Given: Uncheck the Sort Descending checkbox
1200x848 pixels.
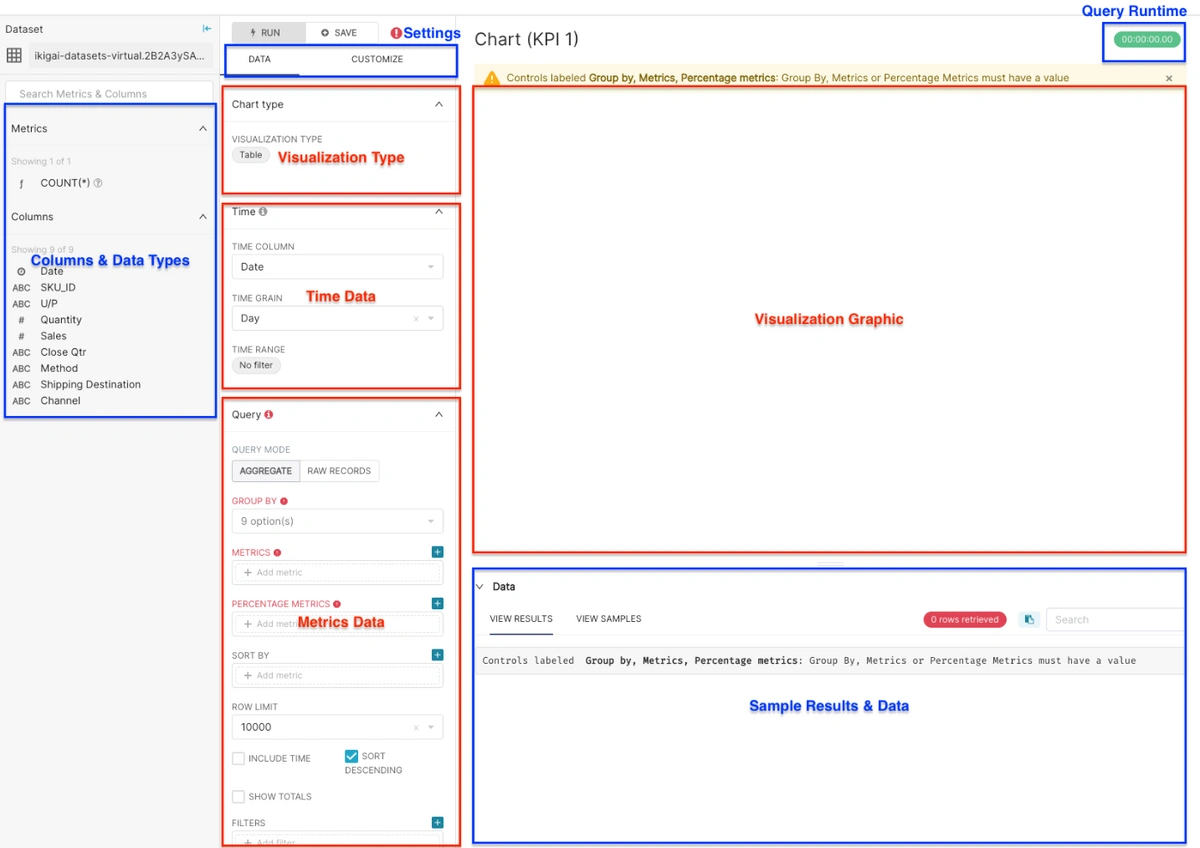Looking at the screenshot, I should [x=351, y=757].
